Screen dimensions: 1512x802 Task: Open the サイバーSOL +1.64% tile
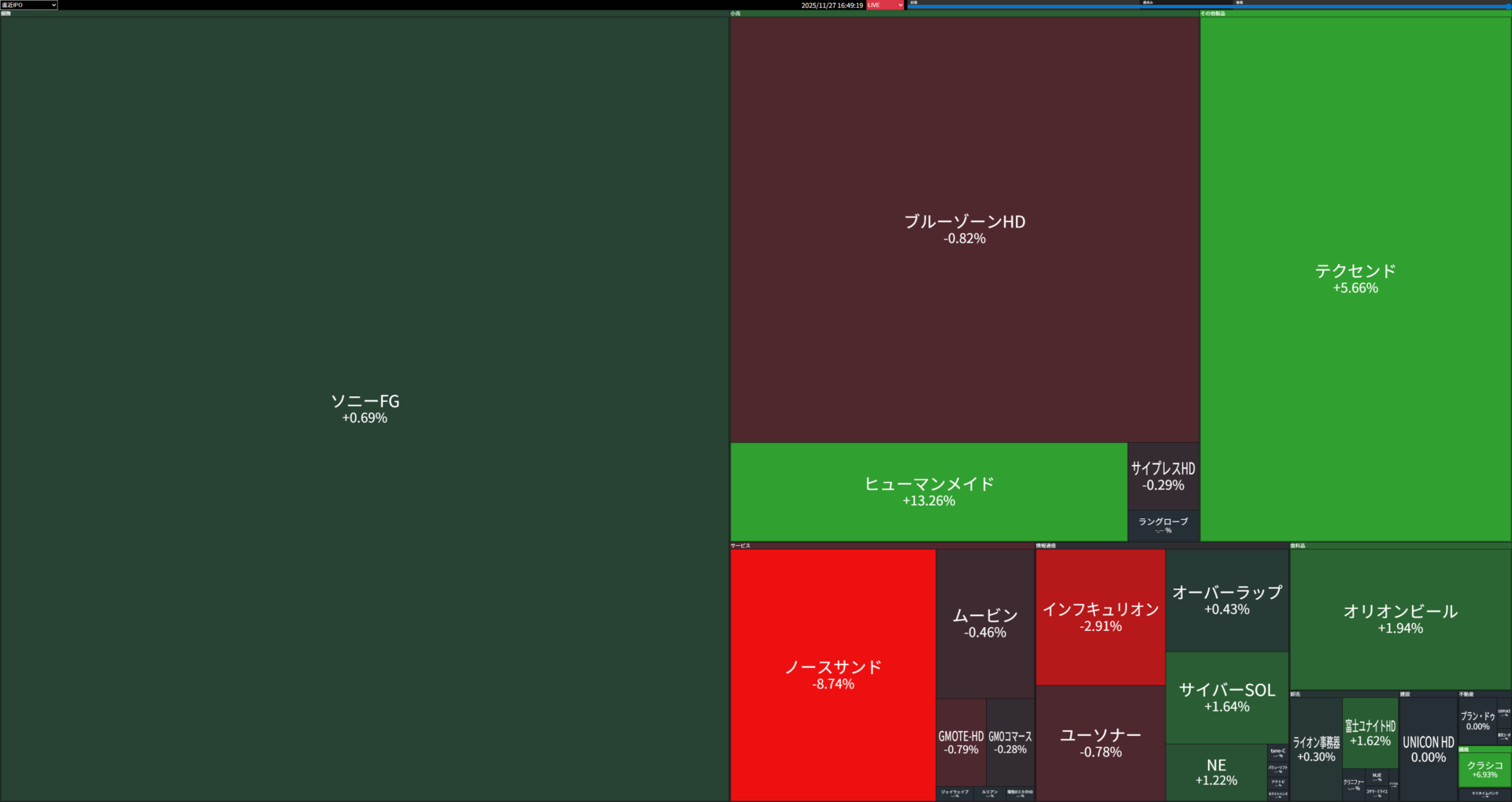(1227, 697)
